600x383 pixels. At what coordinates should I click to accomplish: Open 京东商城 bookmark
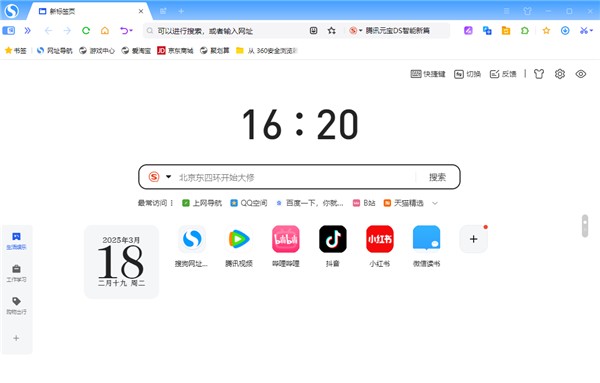tap(175, 51)
